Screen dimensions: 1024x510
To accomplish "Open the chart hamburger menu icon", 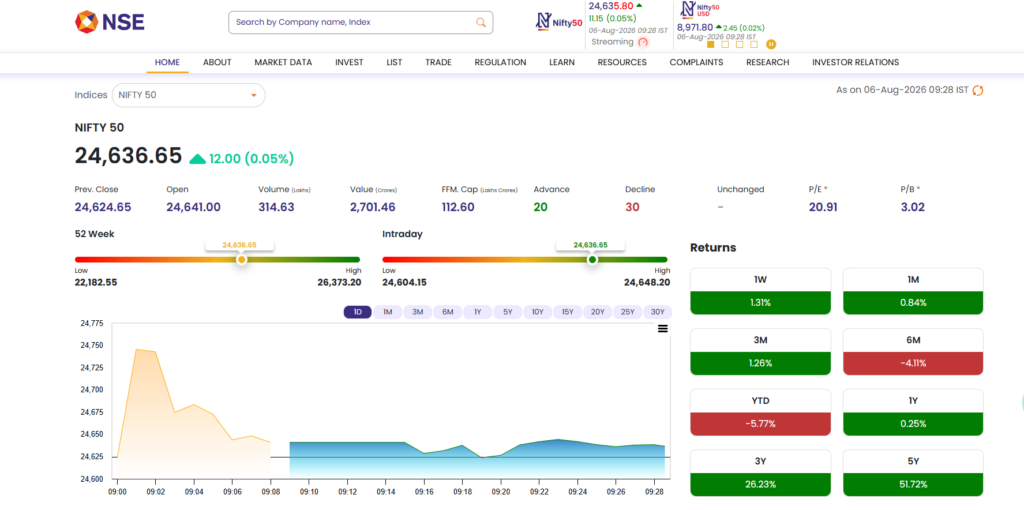I will click(x=663, y=328).
